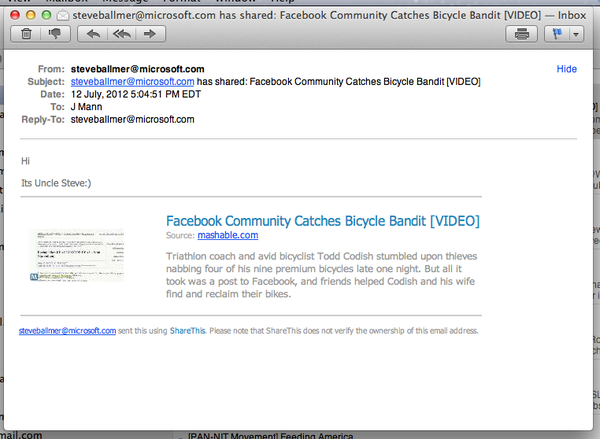Hide the message header details
Screen dimensions: 600x439
click(566, 69)
